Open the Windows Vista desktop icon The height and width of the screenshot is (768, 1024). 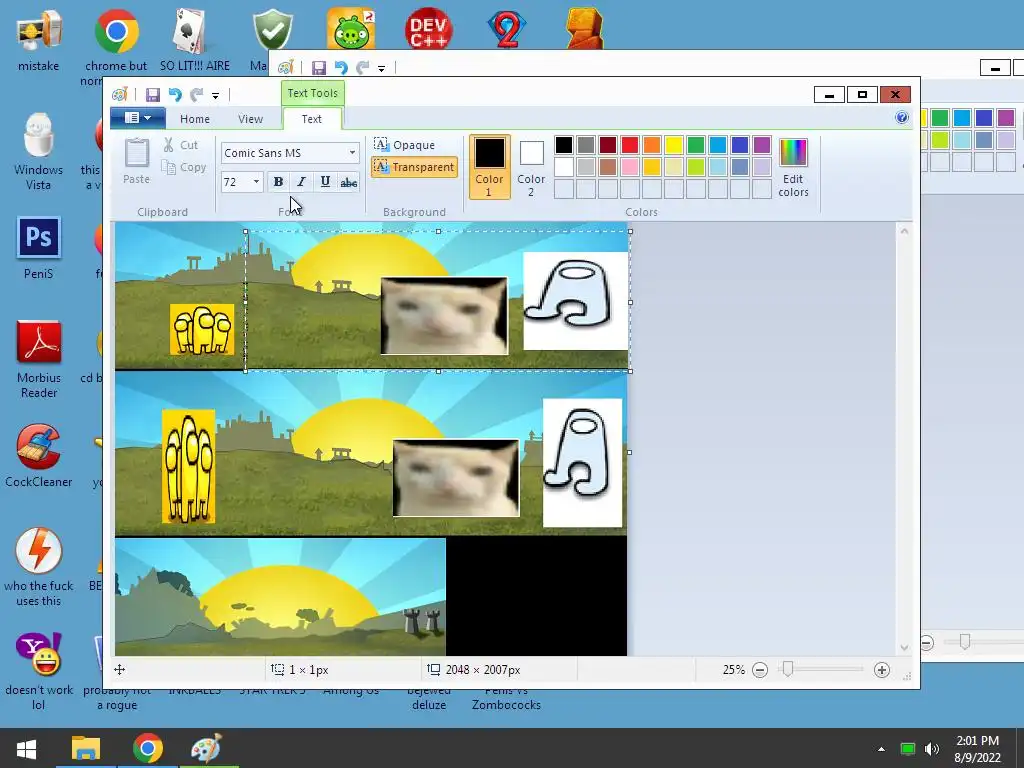pyautogui.click(x=39, y=152)
